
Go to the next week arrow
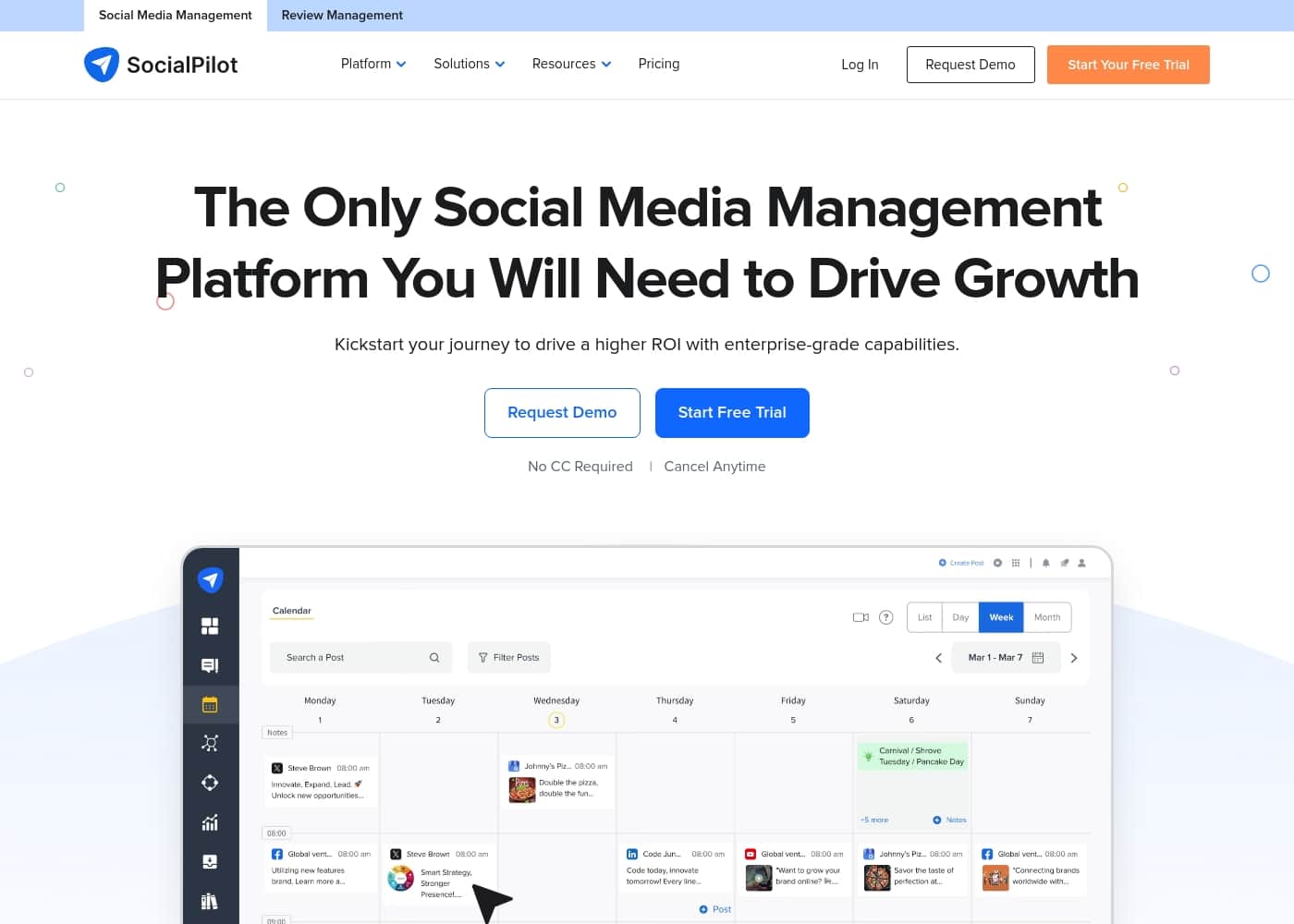tap(1074, 658)
